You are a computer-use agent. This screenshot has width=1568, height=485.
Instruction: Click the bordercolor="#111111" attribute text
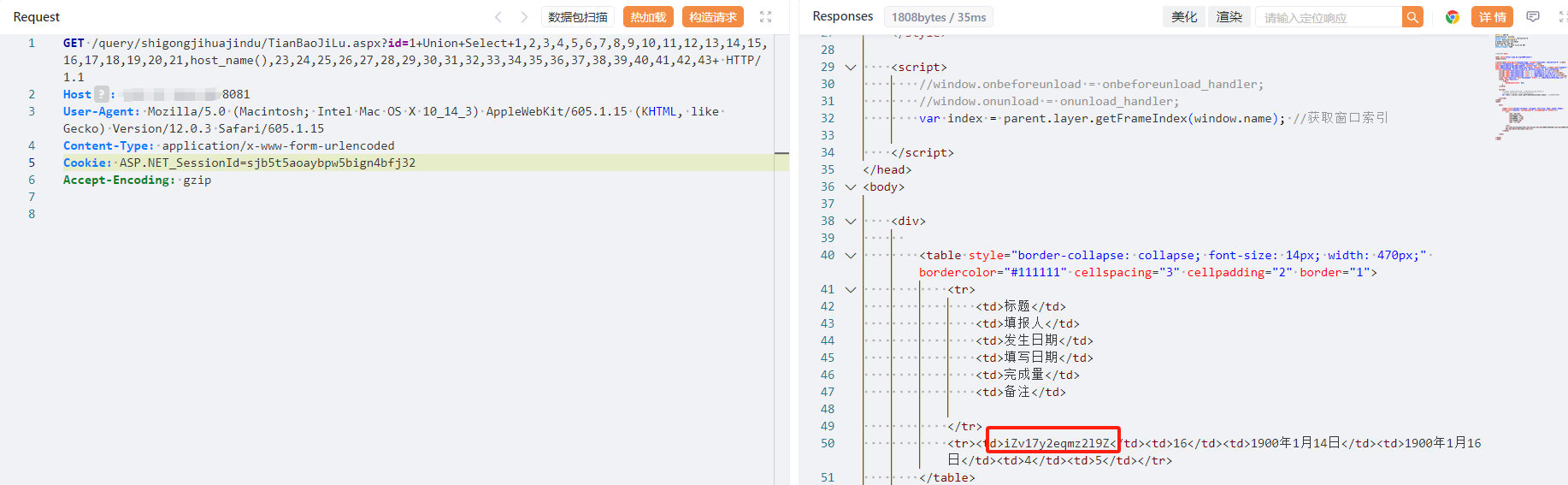pos(993,272)
